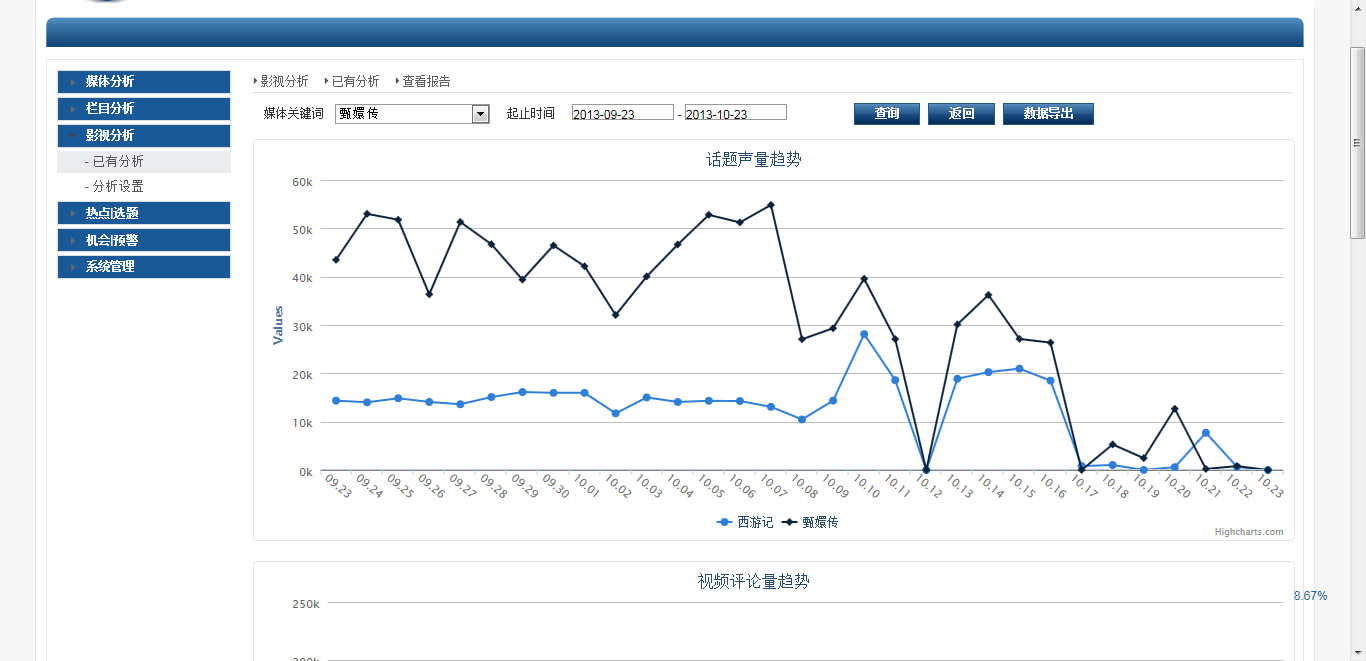Expand the 栏目分析 sidebar section
The height and width of the screenshot is (661, 1366).
pos(110,109)
